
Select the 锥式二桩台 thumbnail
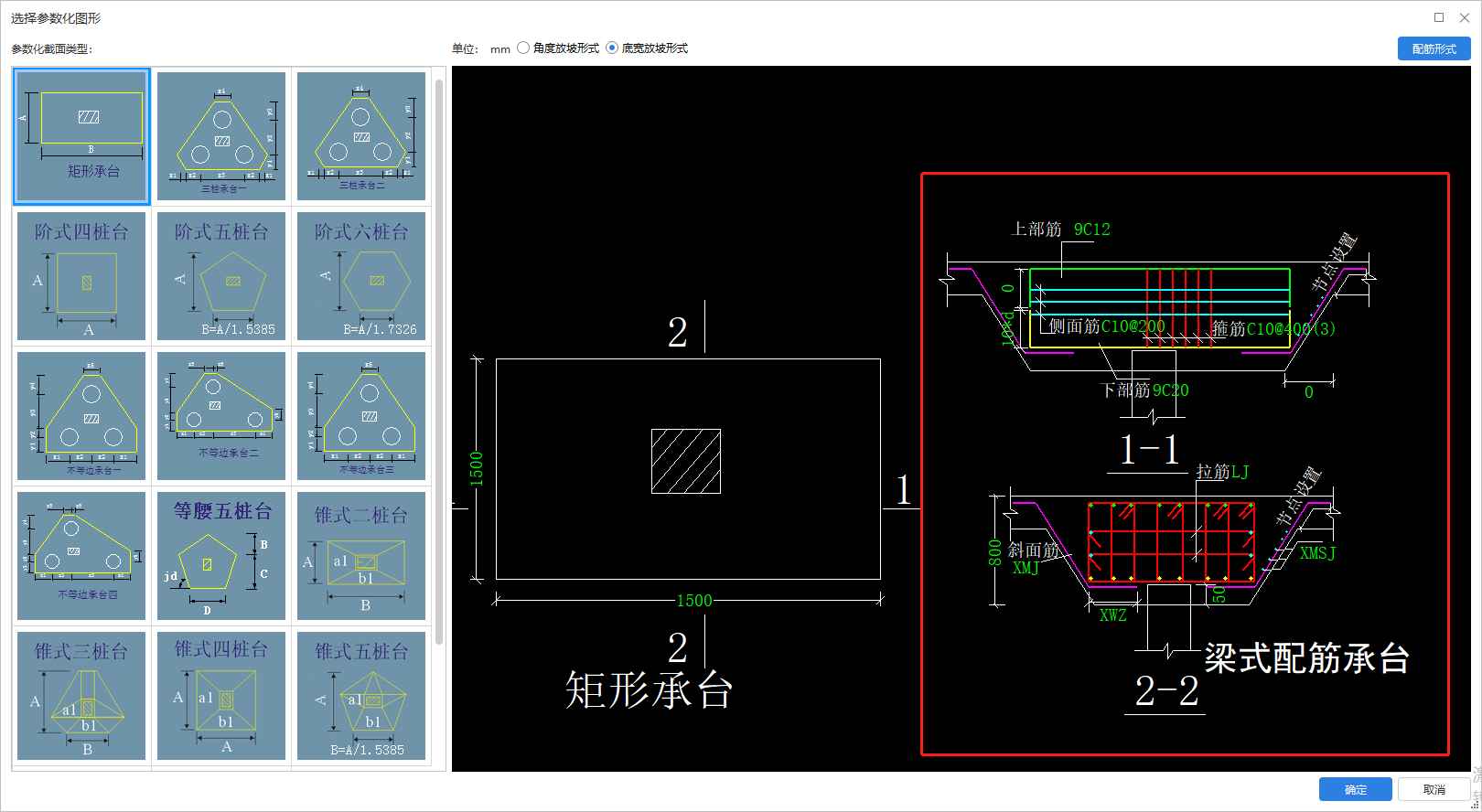click(x=361, y=556)
